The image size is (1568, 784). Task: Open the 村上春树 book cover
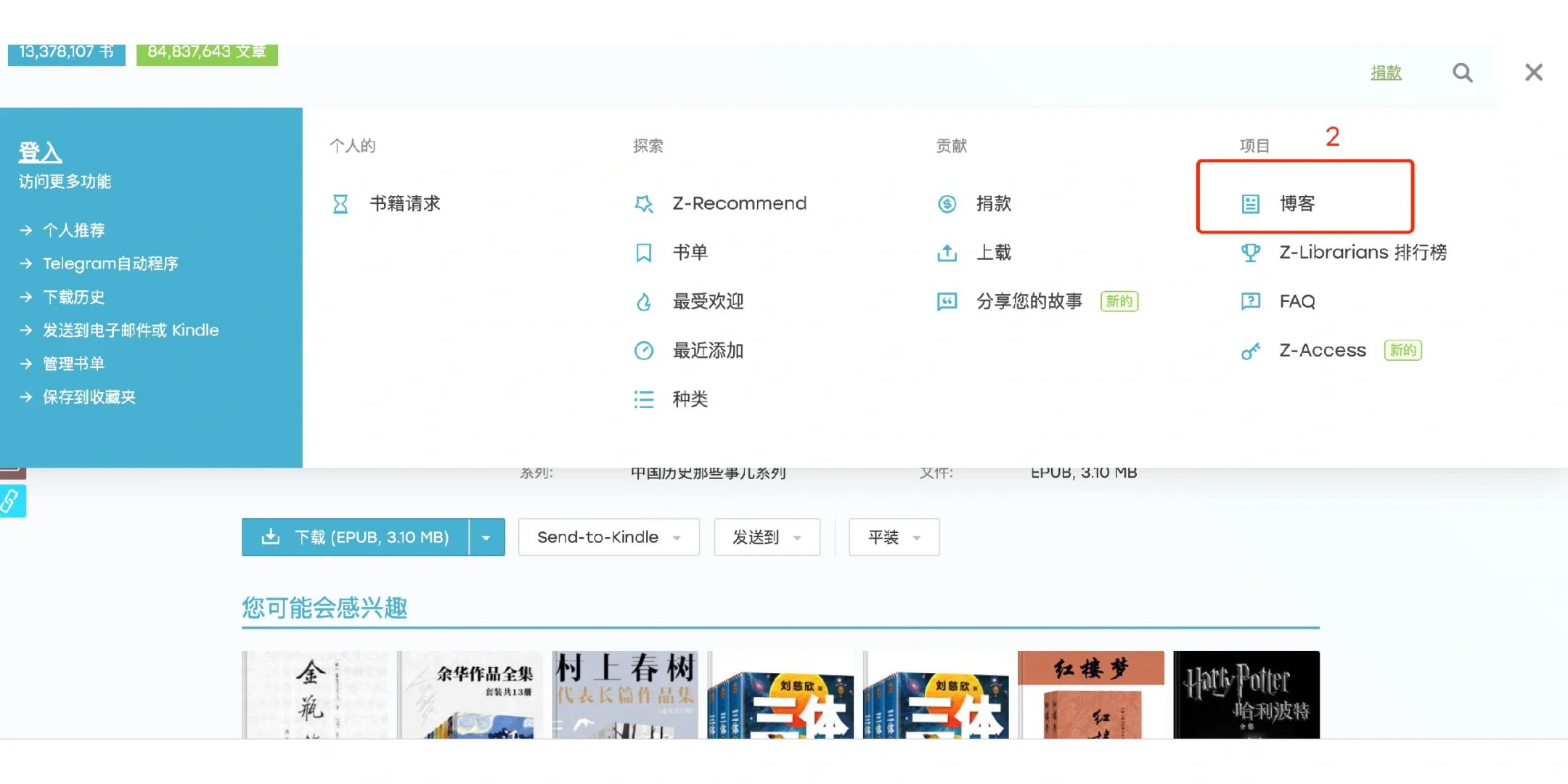point(625,695)
